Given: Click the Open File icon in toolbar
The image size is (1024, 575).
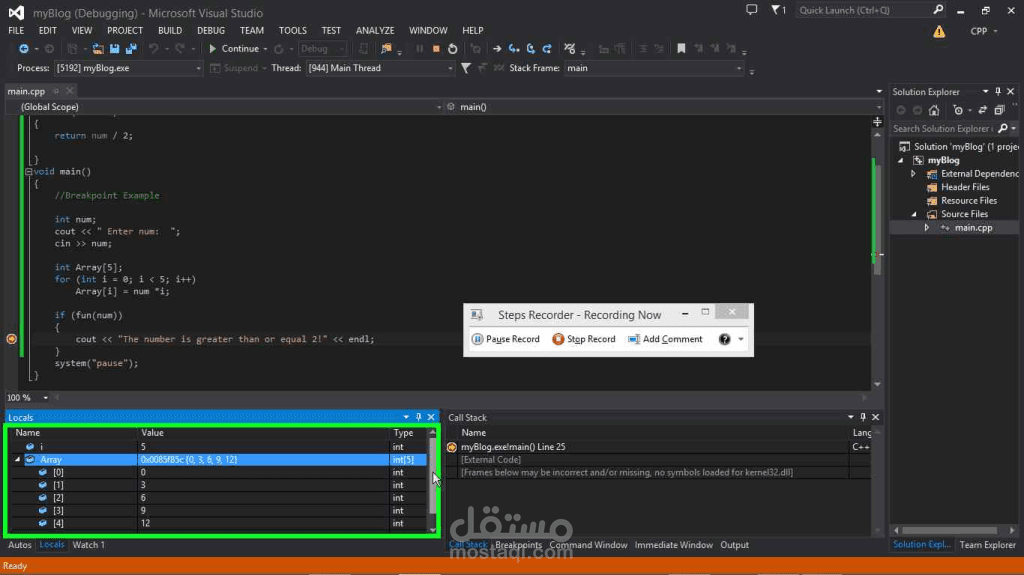Looking at the screenshot, I should tap(97, 49).
